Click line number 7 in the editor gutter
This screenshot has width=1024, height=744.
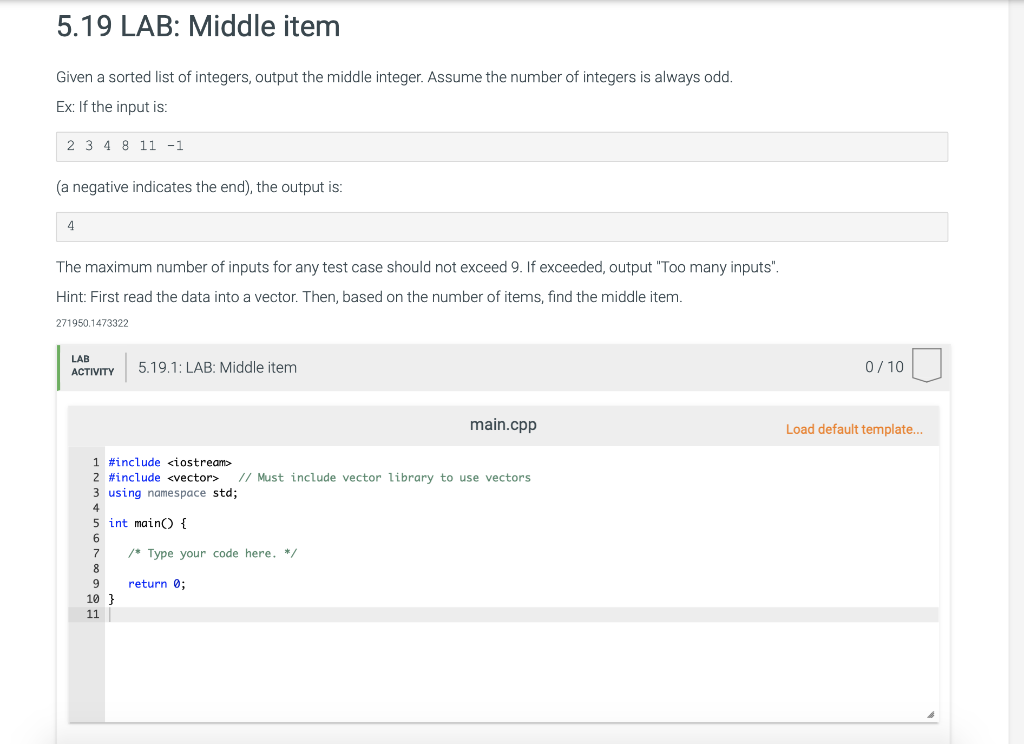(96, 553)
